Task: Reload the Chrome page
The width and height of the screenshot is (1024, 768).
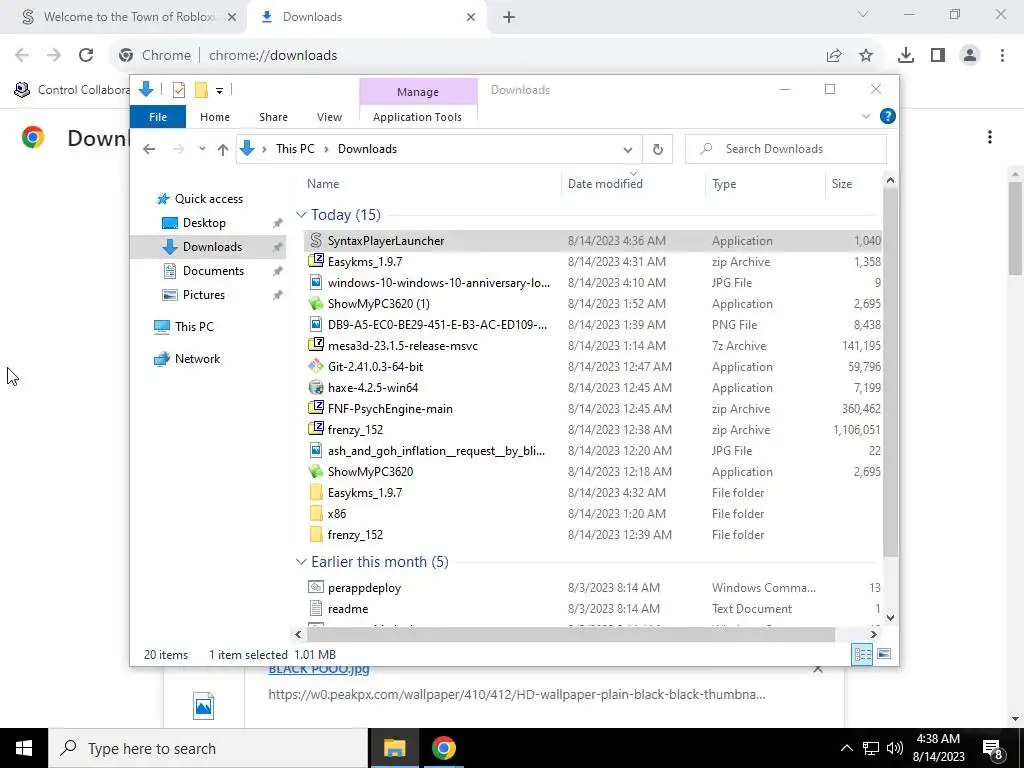Action: pos(86,55)
